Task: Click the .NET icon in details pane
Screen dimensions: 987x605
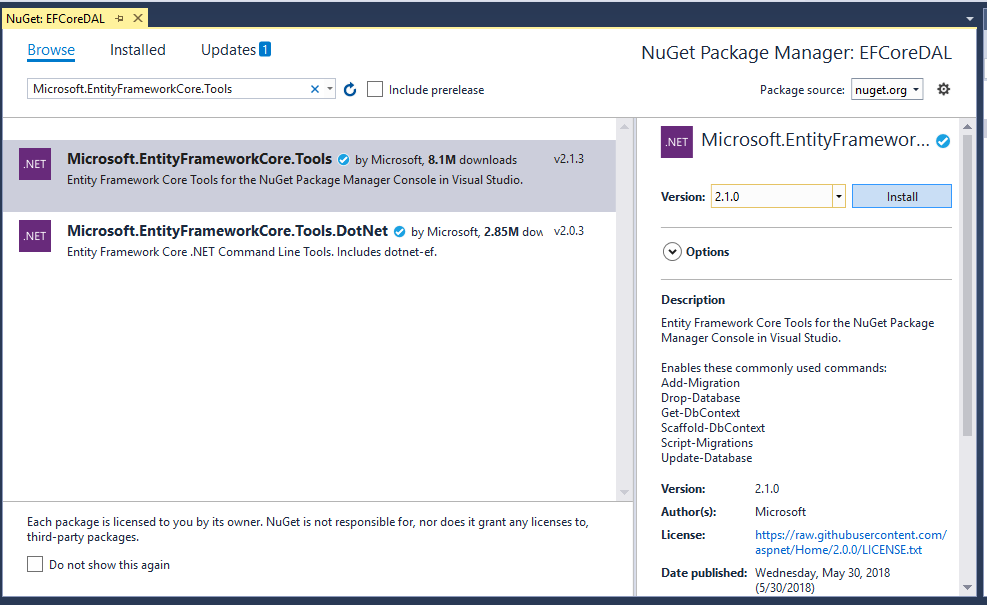Action: 677,142
